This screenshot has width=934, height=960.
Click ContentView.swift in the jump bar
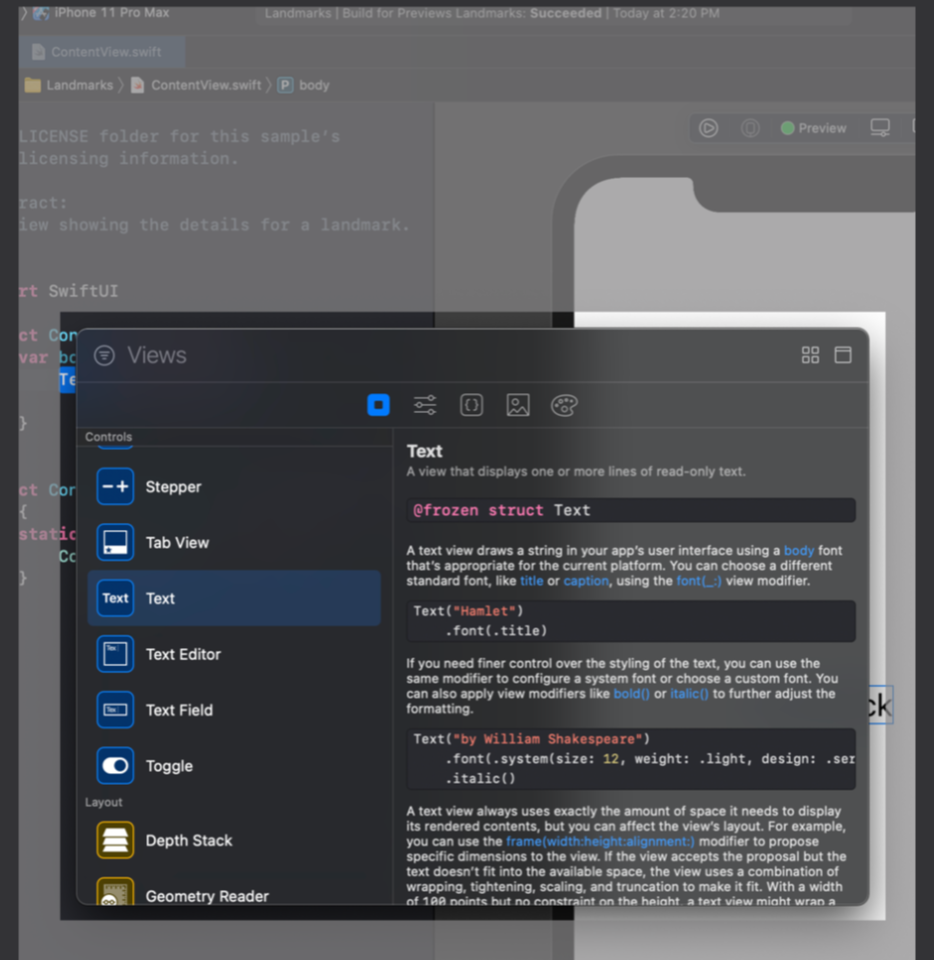196,85
